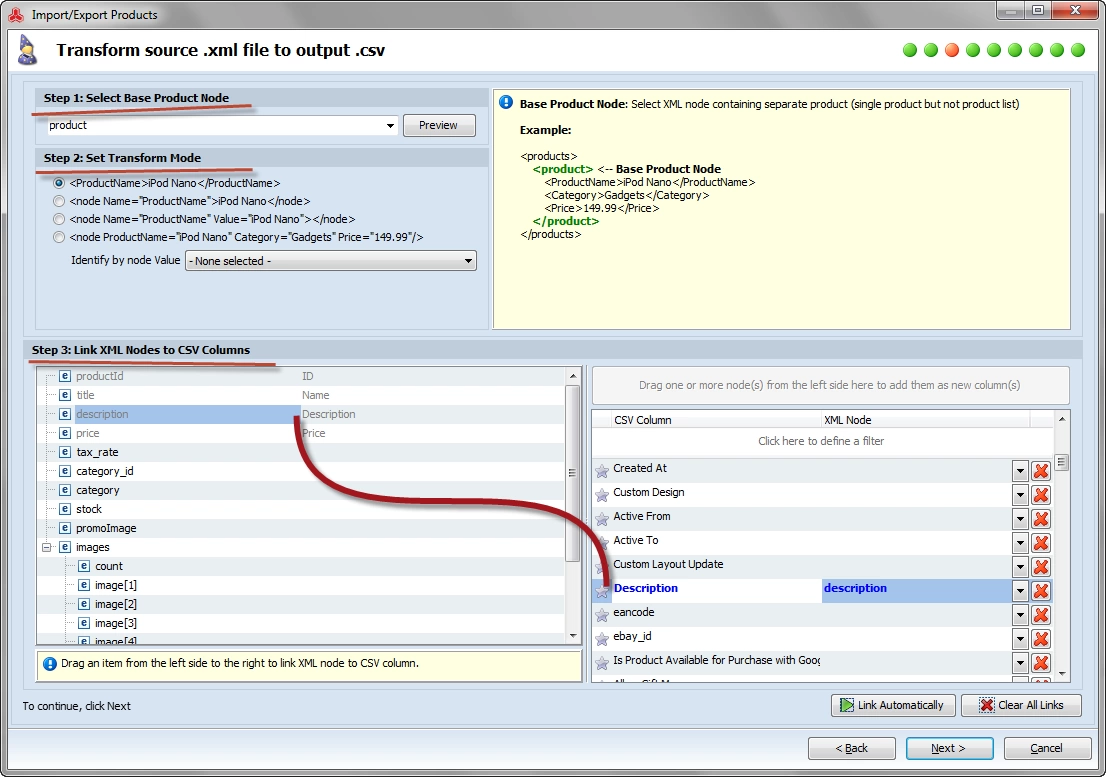Click the element icon beside promoImage
Image resolution: width=1106 pixels, height=777 pixels.
[65, 528]
